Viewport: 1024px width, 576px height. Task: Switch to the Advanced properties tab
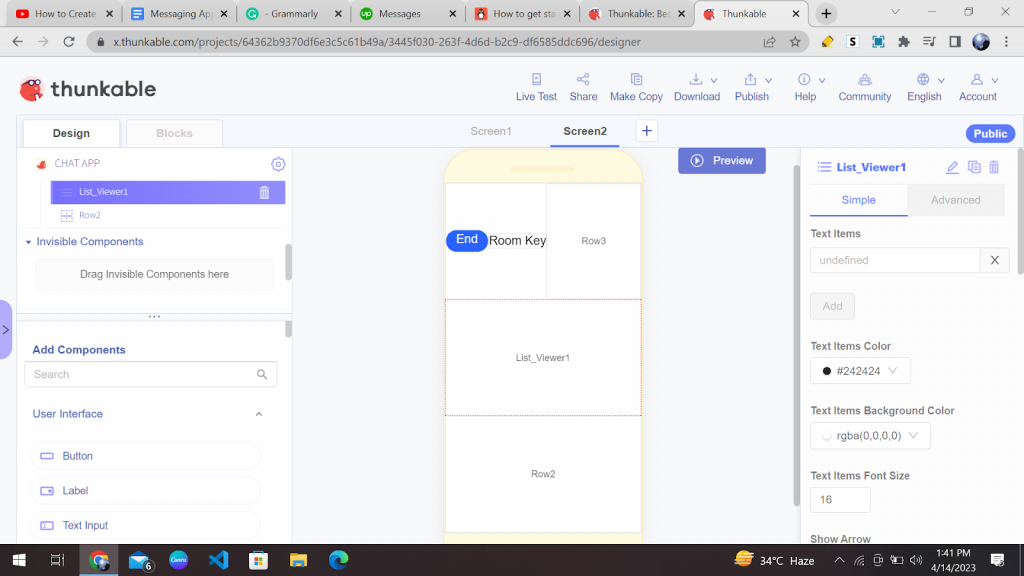pyautogui.click(x=955, y=200)
